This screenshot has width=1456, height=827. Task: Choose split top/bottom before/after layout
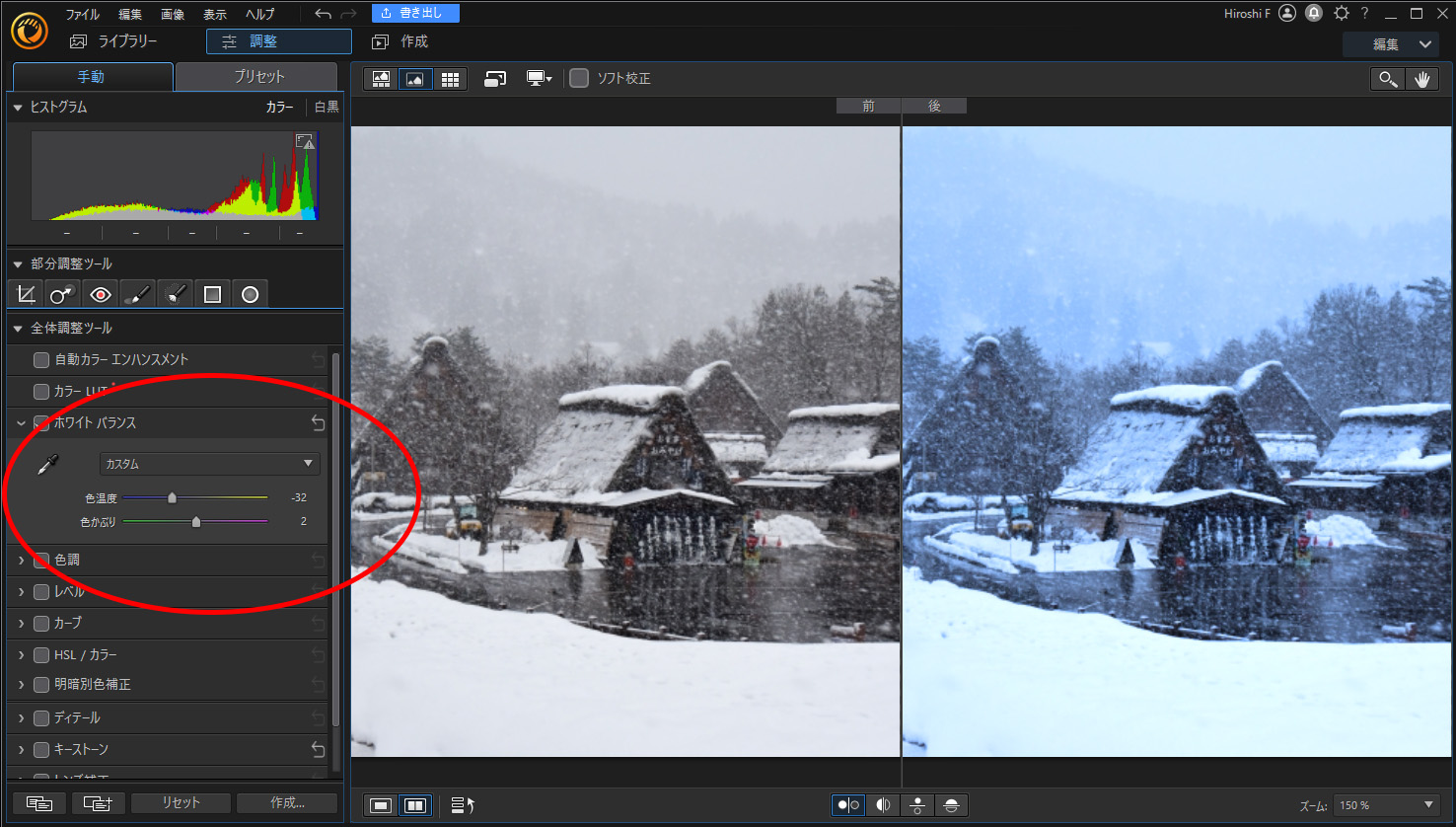[951, 805]
